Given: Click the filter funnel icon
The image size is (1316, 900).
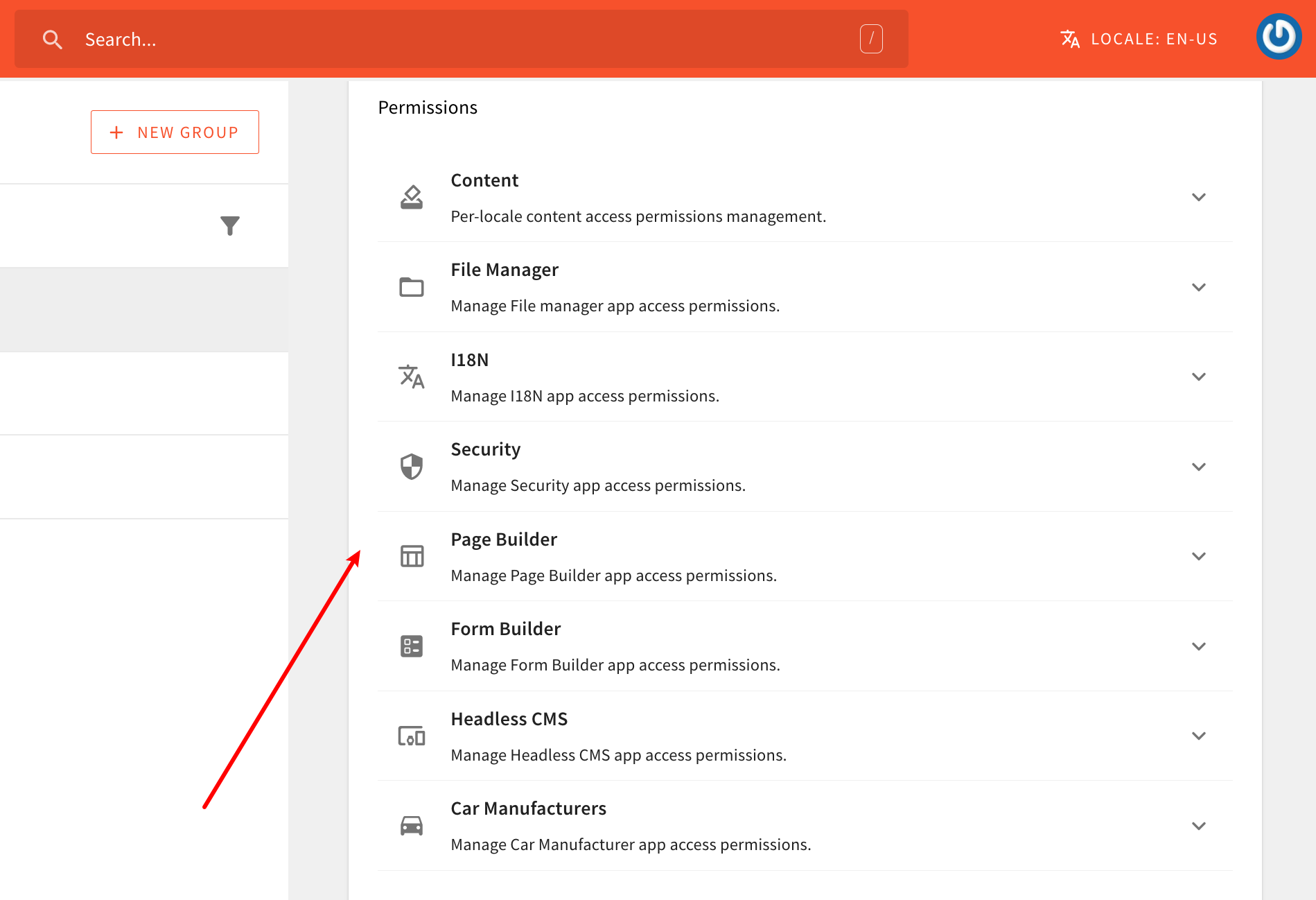Looking at the screenshot, I should (230, 225).
